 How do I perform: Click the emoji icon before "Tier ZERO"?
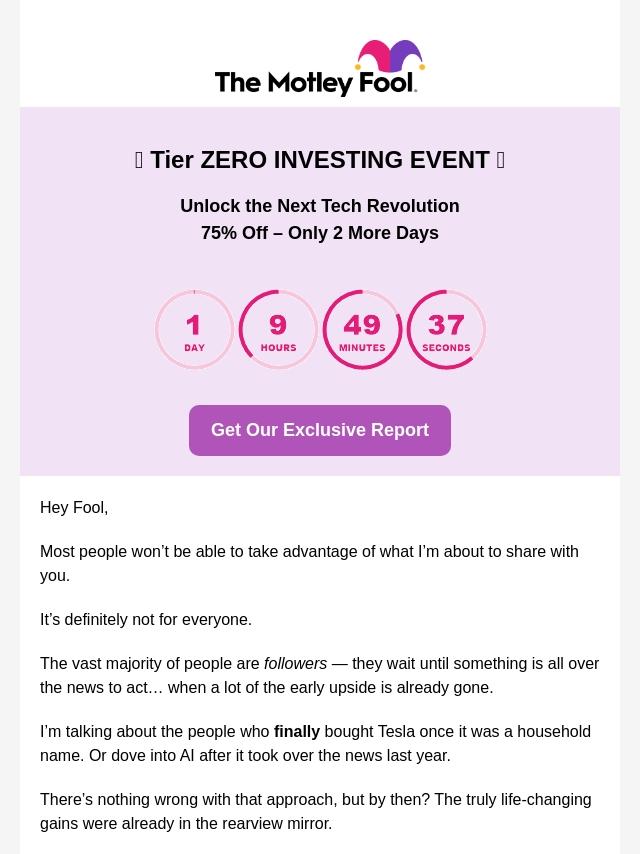139,160
